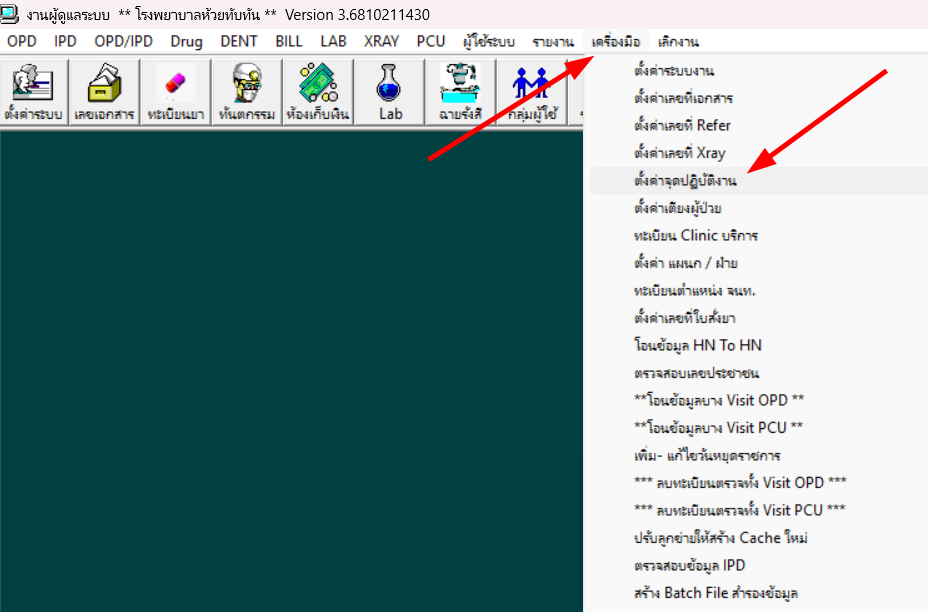
Task: Open the เลขเอกสาร file box icon
Action: click(104, 91)
